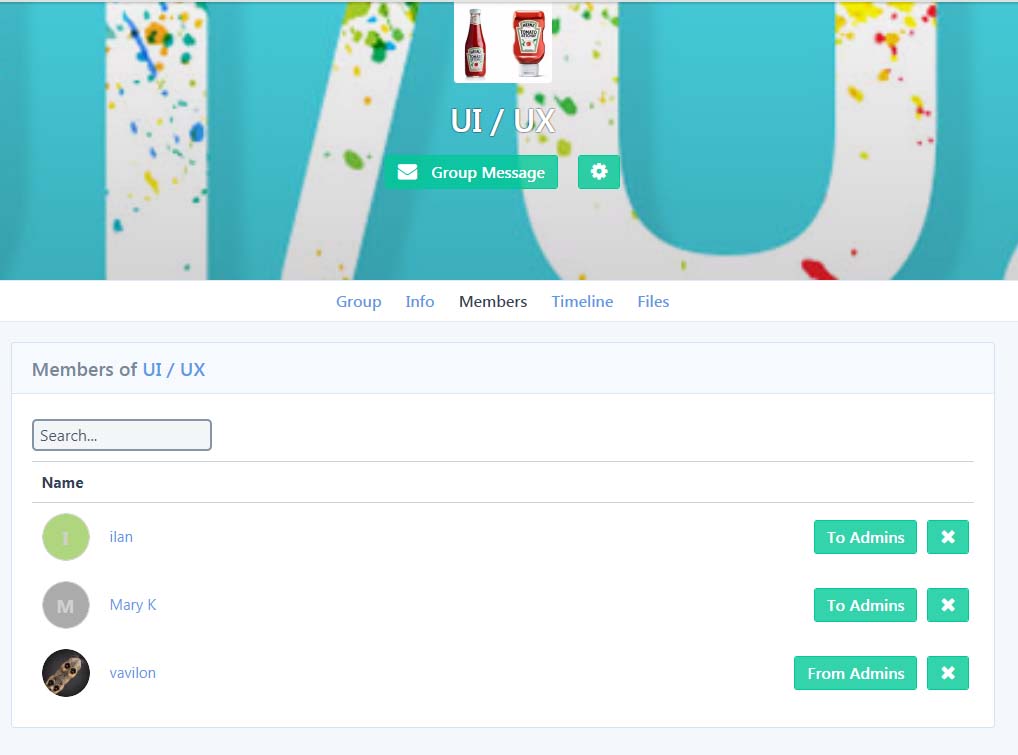Open the Info tab
Image resolution: width=1018 pixels, height=755 pixels.
click(419, 302)
